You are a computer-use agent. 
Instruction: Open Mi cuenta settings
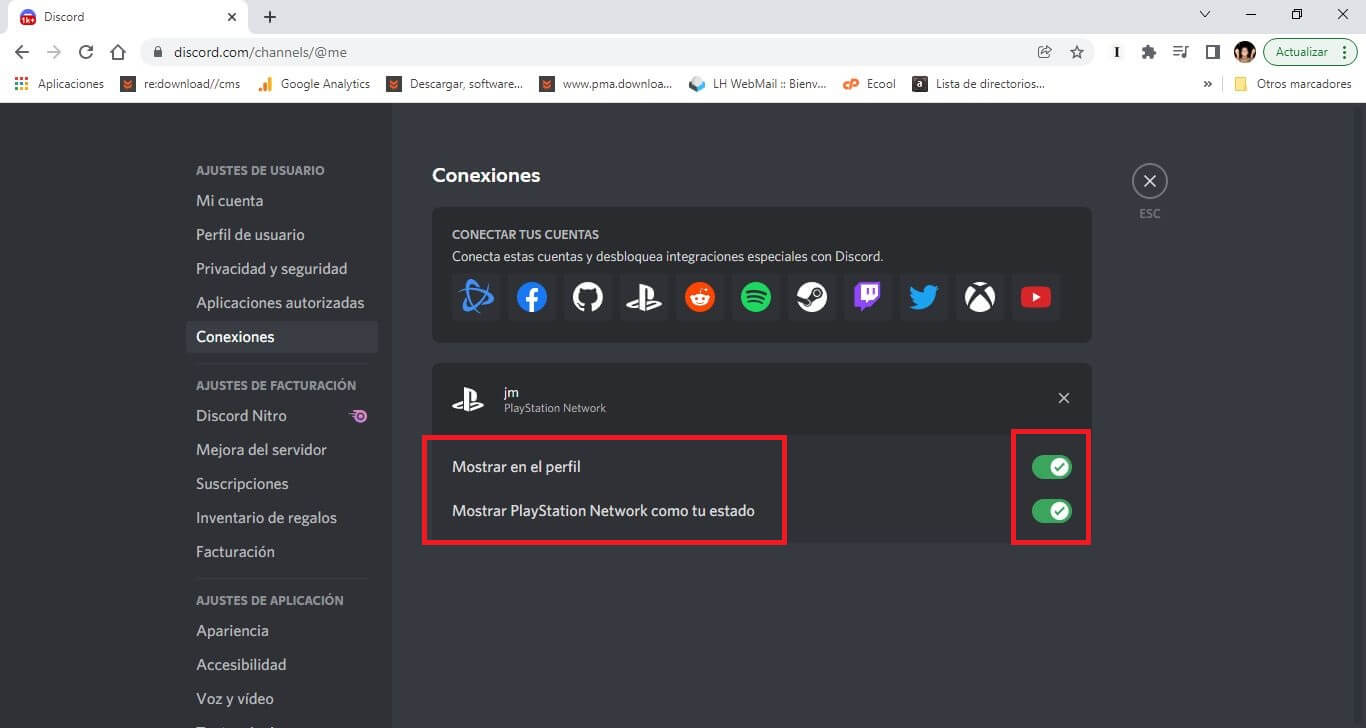pyautogui.click(x=282, y=201)
